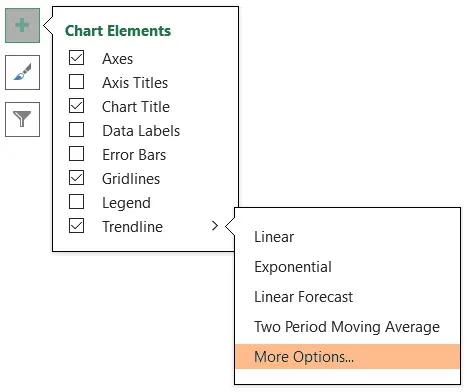Select Two Period Moving Average
The height and width of the screenshot is (392, 470).
coord(347,327)
